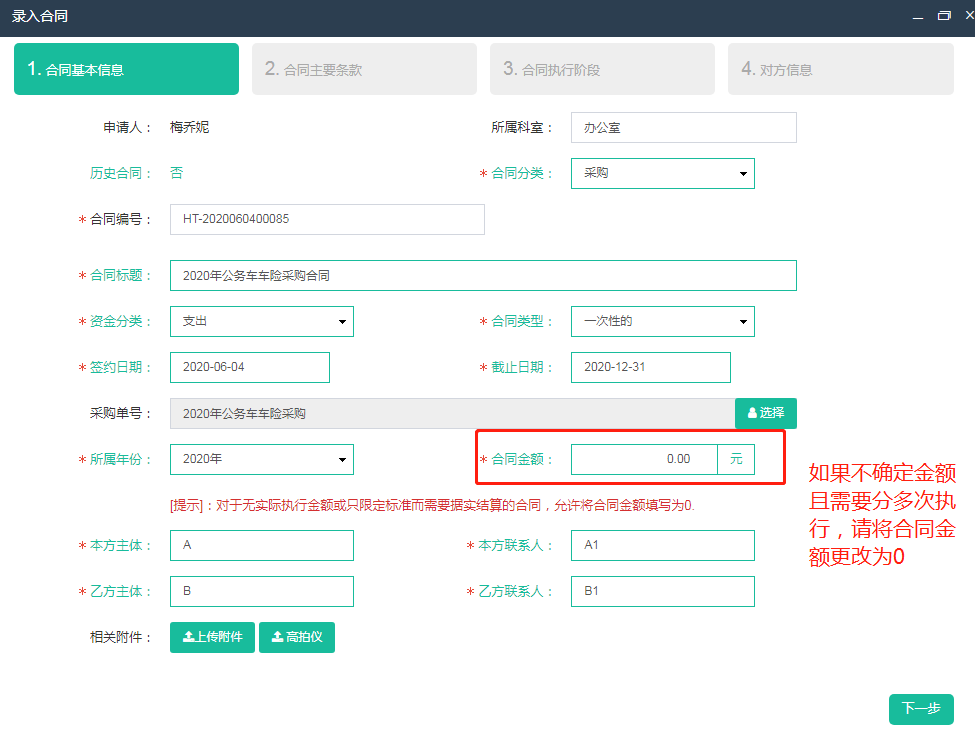Click the applicant name 梅乔妮
Image resolution: width=975 pixels, height=744 pixels.
(190, 127)
